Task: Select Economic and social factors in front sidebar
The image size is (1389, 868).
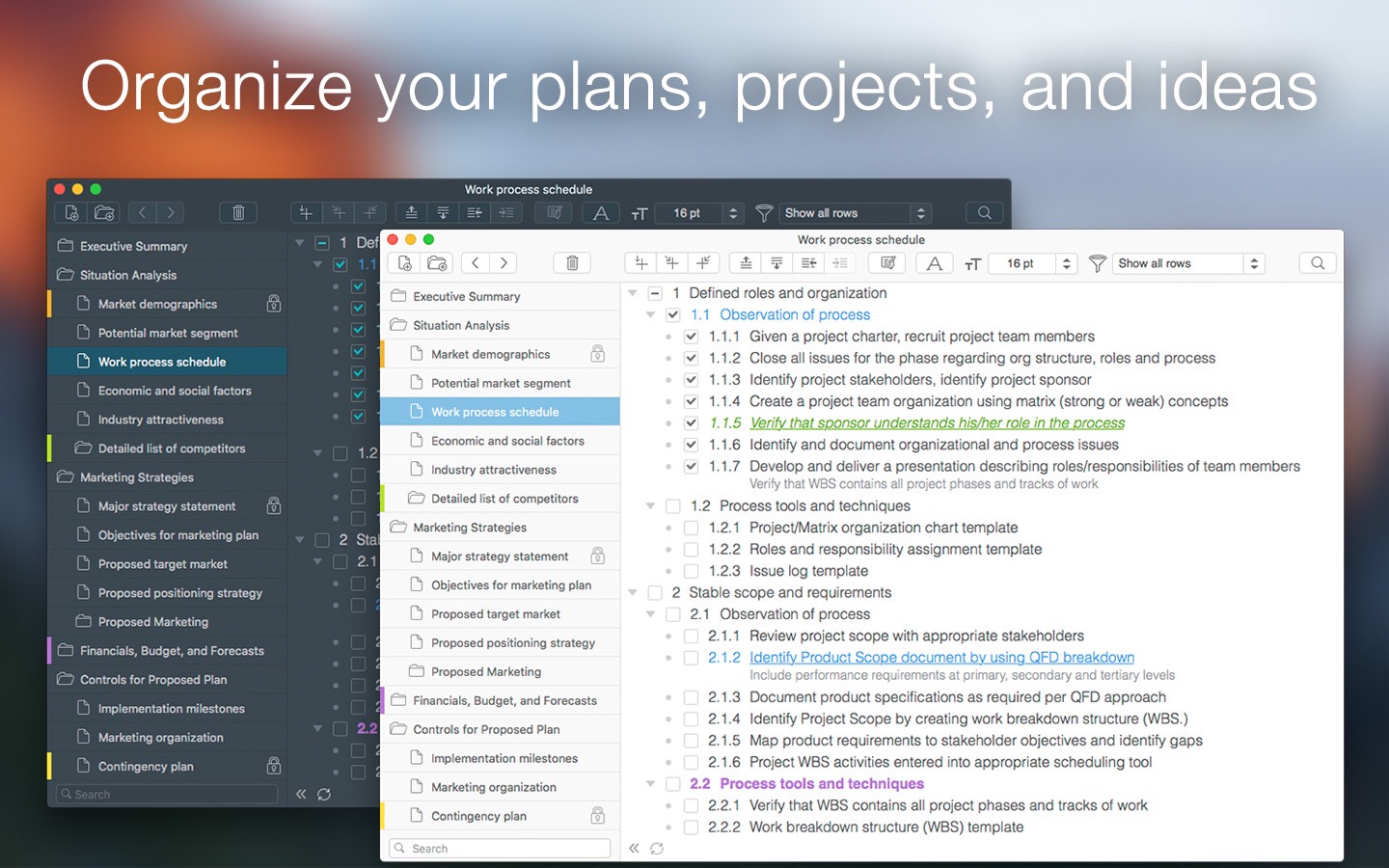Action: coord(501,441)
